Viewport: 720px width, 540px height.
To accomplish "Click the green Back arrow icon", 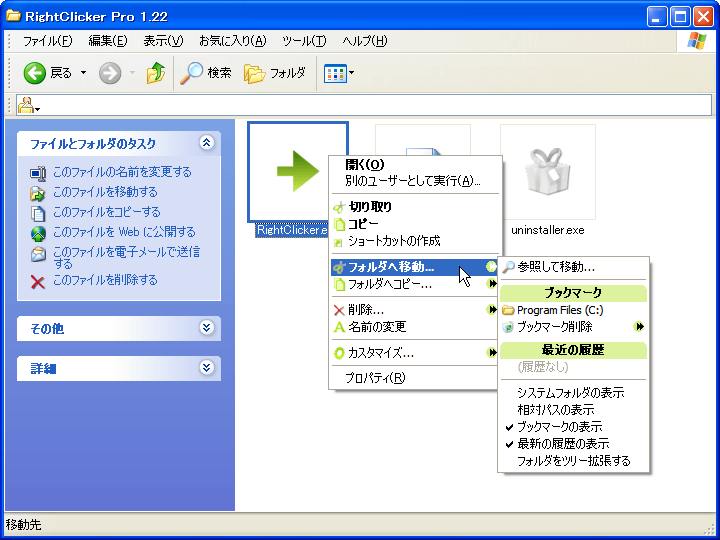I will point(34,73).
